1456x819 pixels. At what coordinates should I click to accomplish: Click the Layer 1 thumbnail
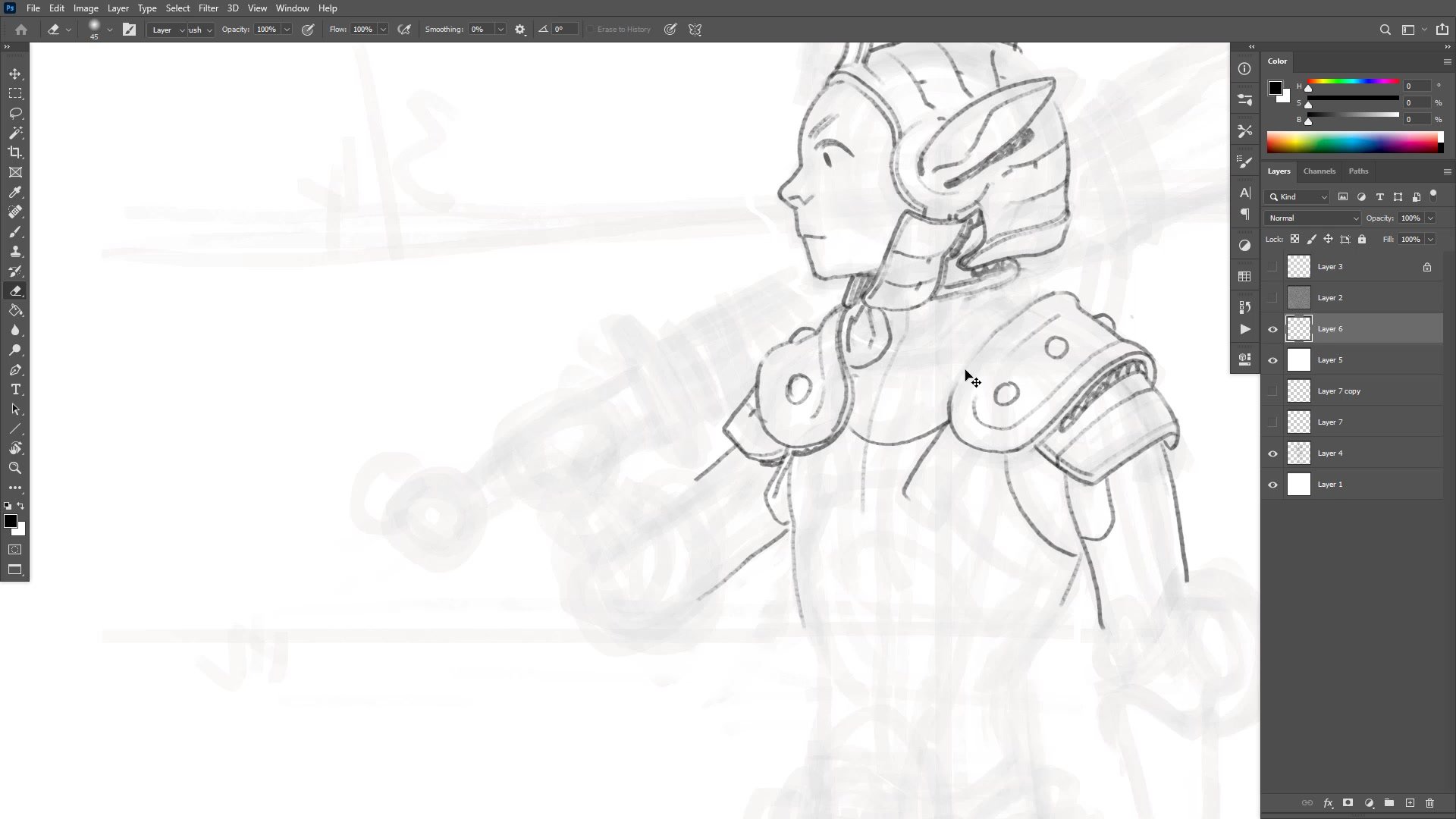1298,485
